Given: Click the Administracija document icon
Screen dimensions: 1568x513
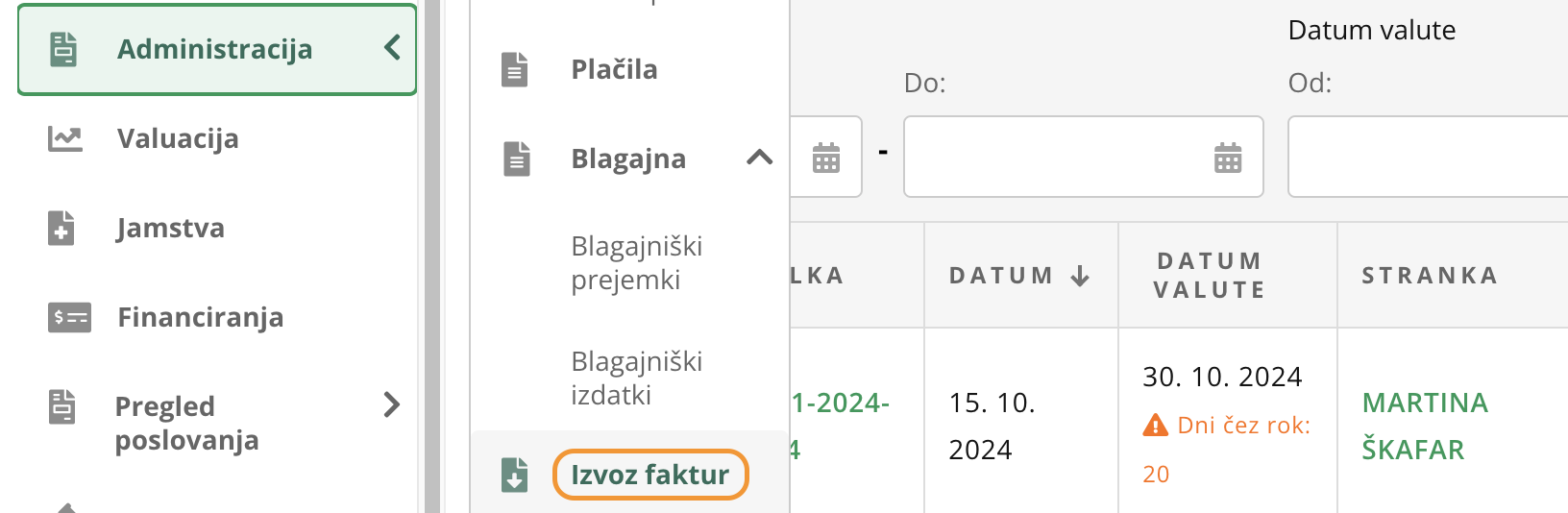Looking at the screenshot, I should (x=63, y=49).
